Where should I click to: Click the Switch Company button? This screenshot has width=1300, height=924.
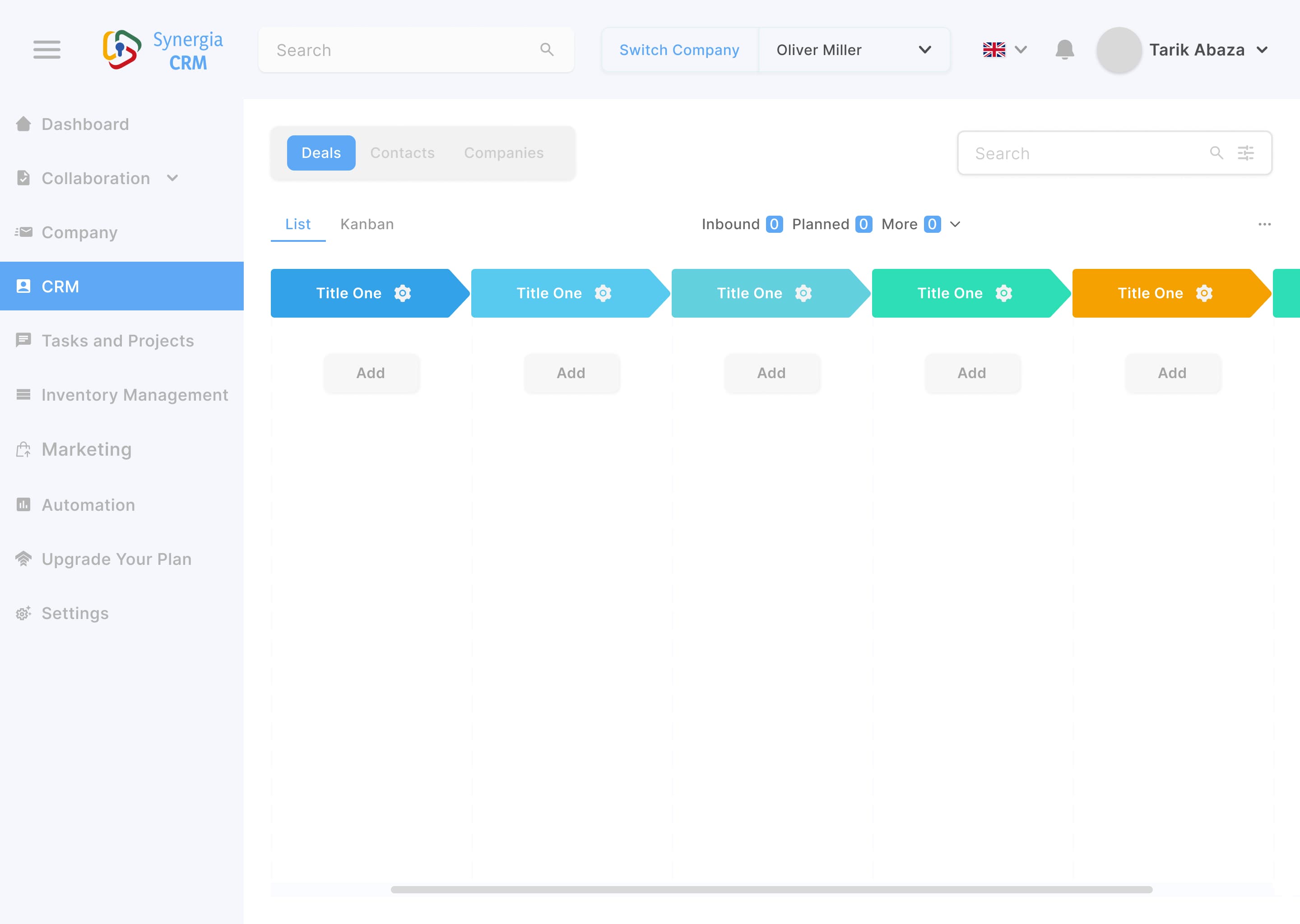pyautogui.click(x=679, y=50)
